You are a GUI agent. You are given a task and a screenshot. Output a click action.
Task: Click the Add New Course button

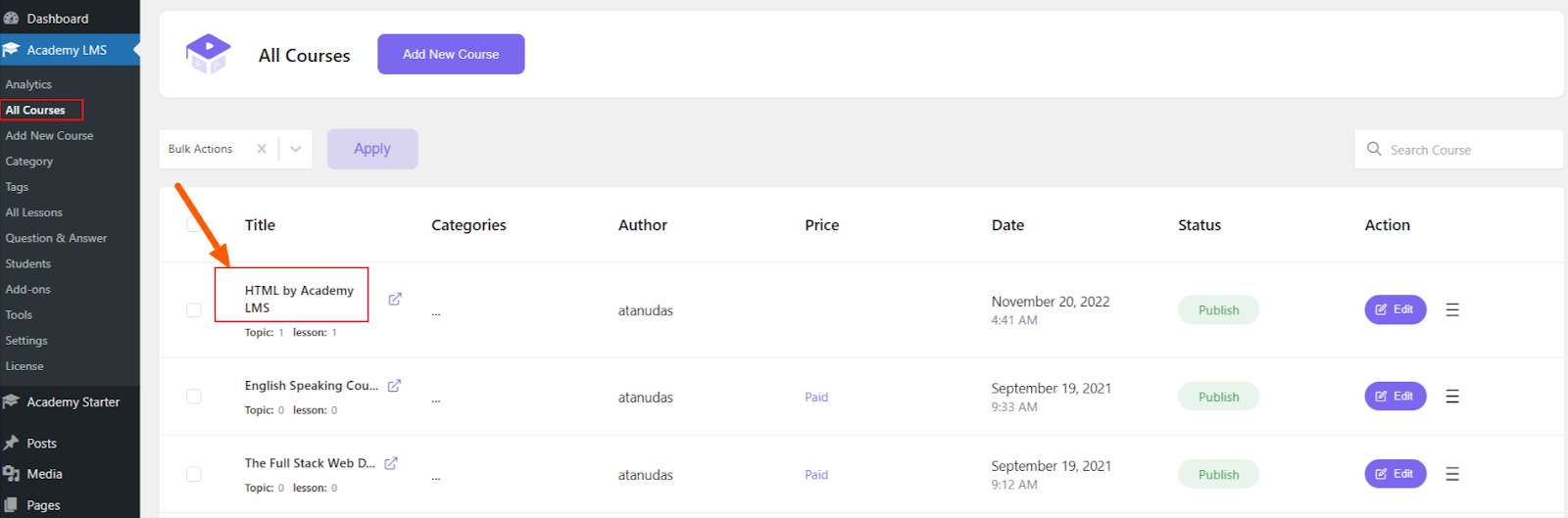(x=451, y=54)
